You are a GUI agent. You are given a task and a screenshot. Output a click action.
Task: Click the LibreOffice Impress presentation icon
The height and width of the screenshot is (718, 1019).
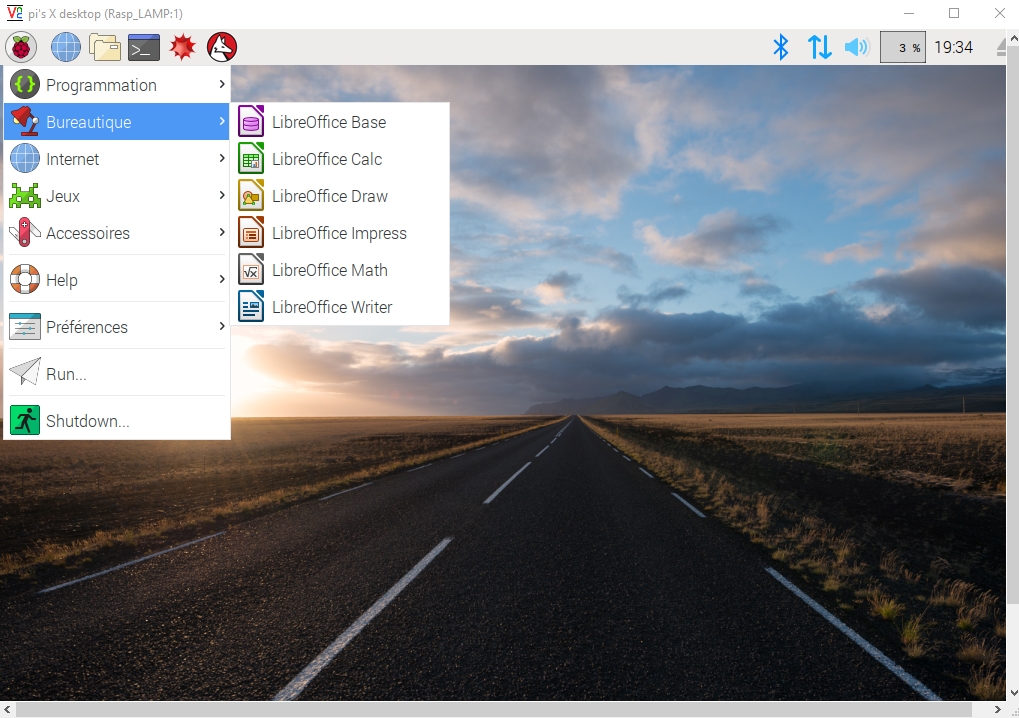point(251,233)
